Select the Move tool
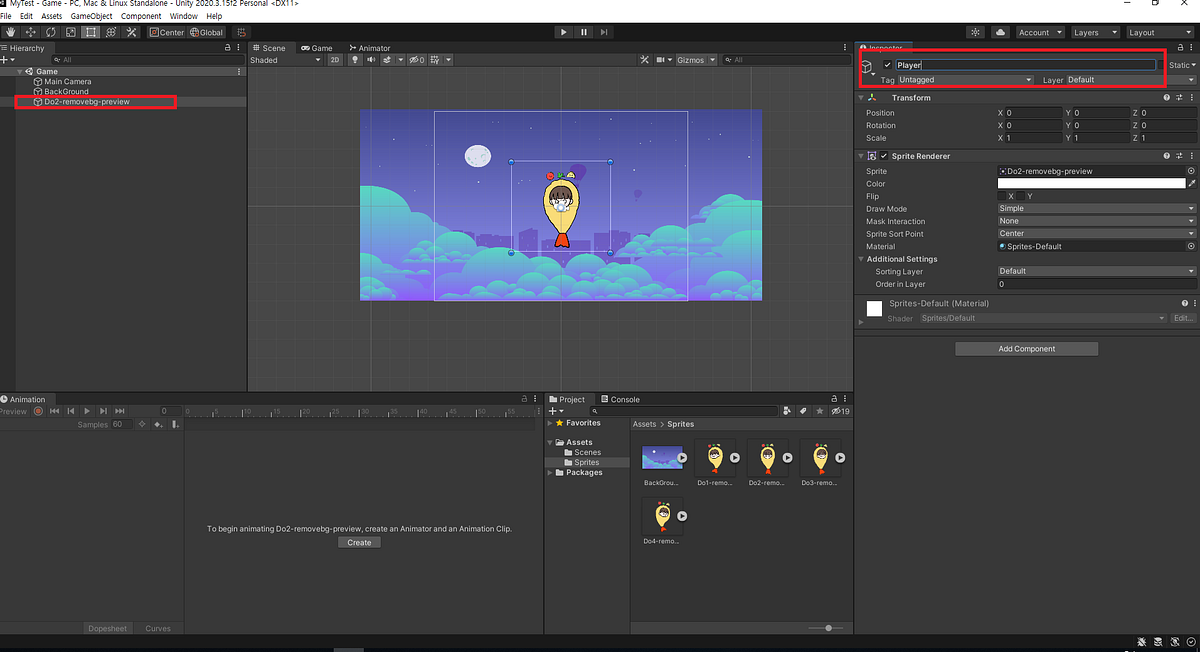Viewport: 1200px width, 652px height. (31, 32)
